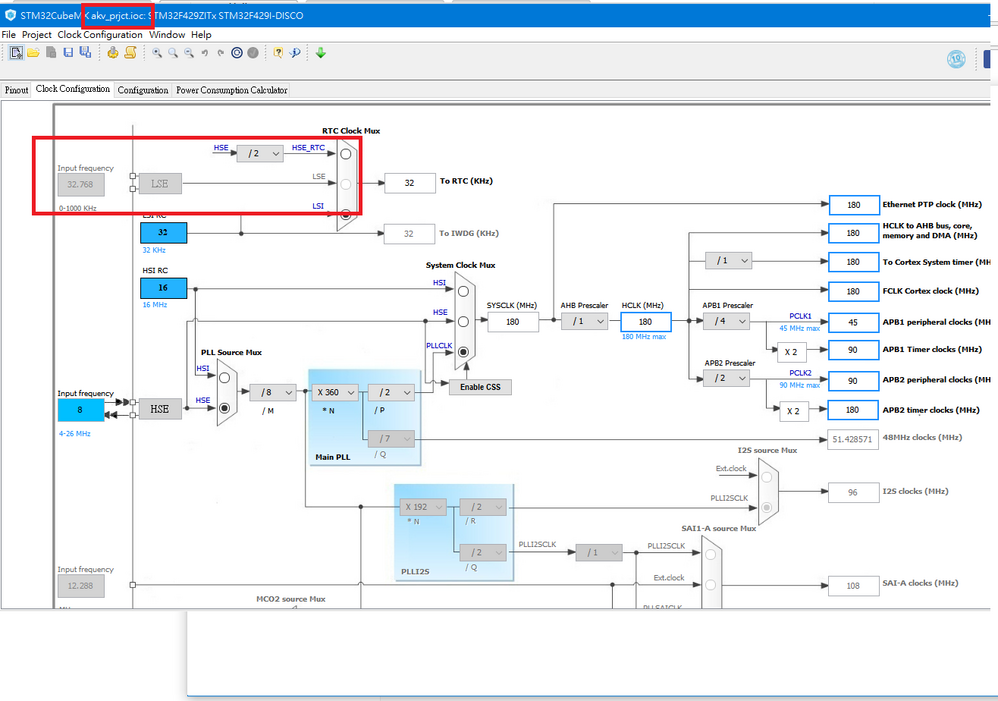
Task: Zoom out of the clock diagram
Action: tap(189, 53)
